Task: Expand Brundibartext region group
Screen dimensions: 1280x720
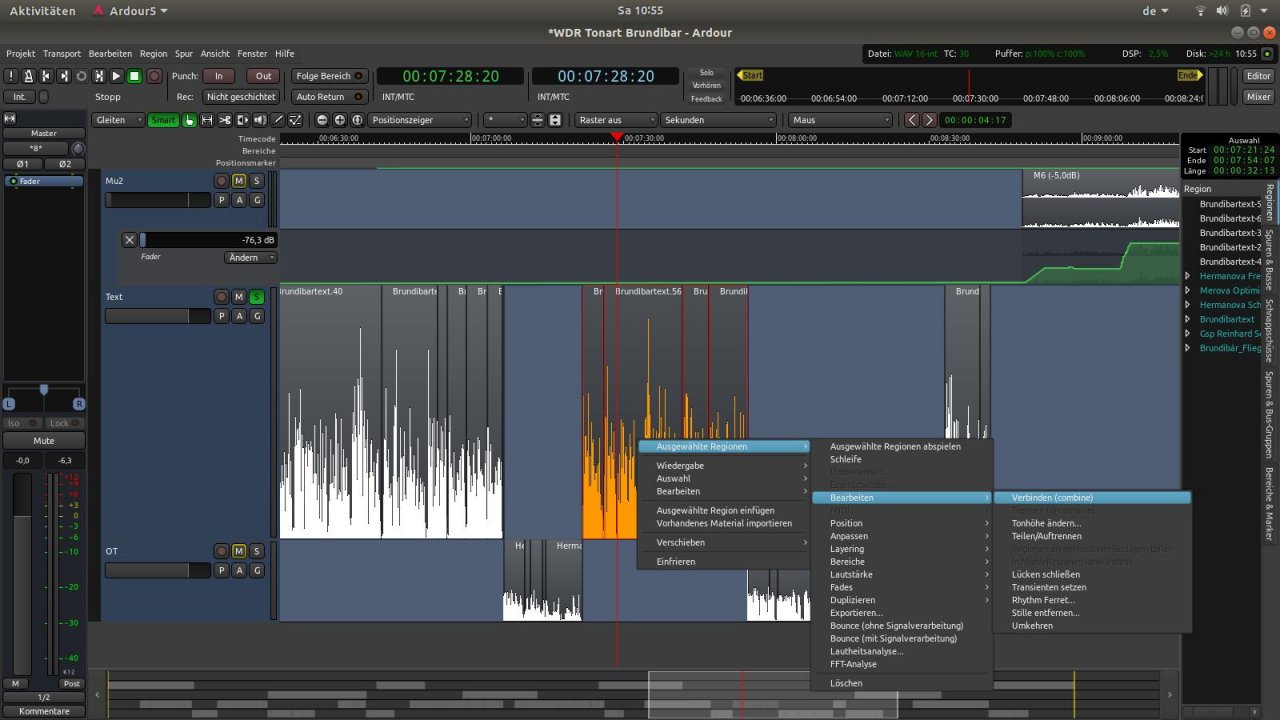Action: tap(1187, 319)
